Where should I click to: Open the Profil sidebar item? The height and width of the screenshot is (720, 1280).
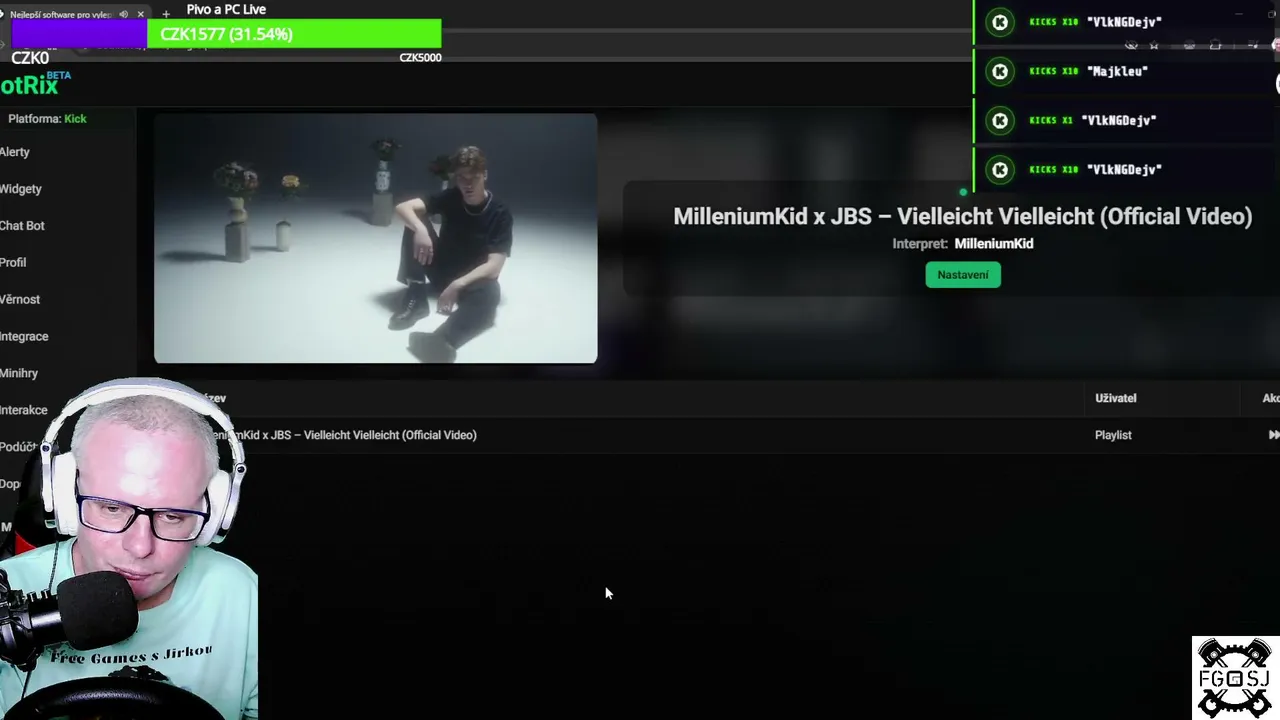point(13,263)
